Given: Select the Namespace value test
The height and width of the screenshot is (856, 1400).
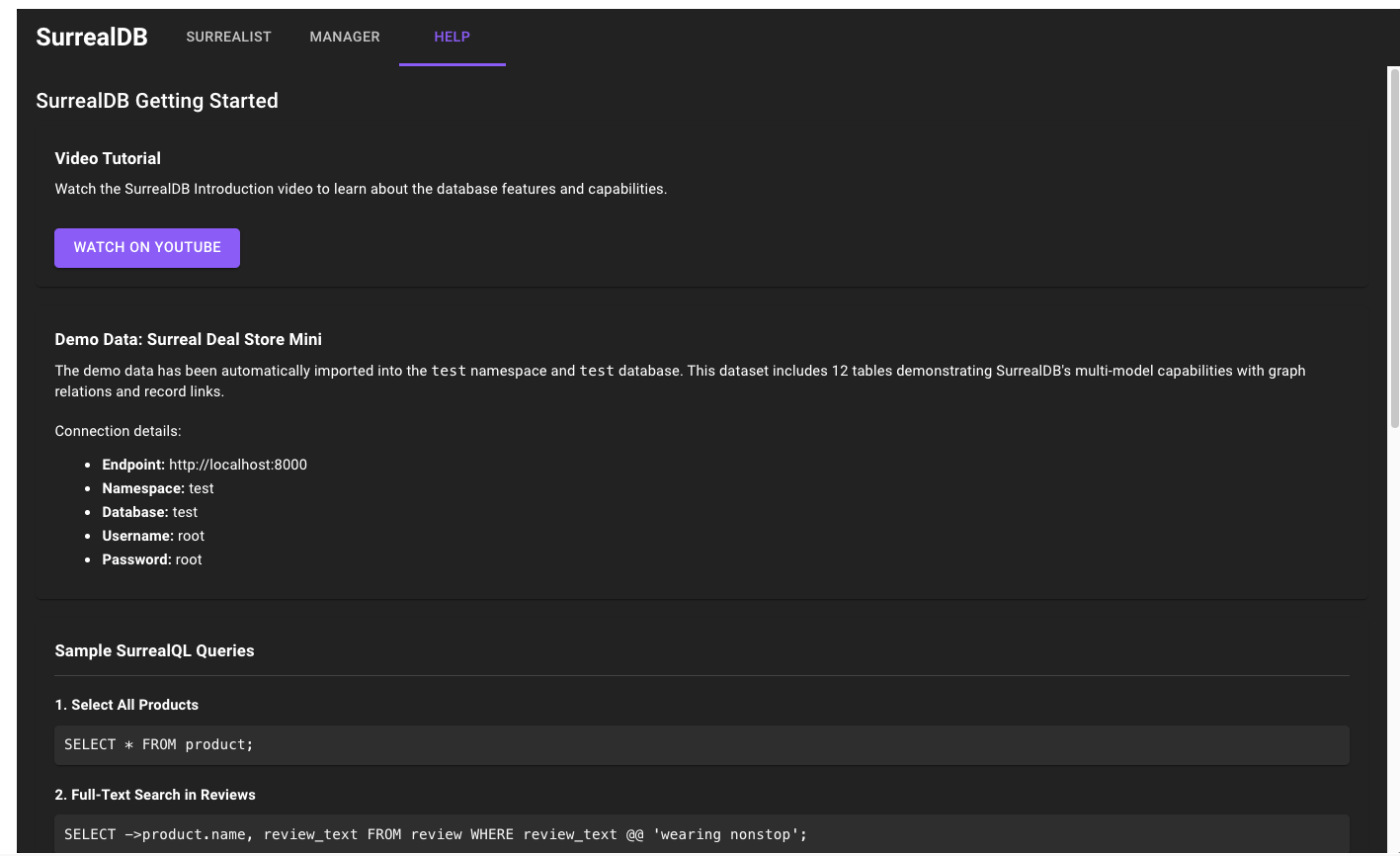Looking at the screenshot, I should point(201,487).
